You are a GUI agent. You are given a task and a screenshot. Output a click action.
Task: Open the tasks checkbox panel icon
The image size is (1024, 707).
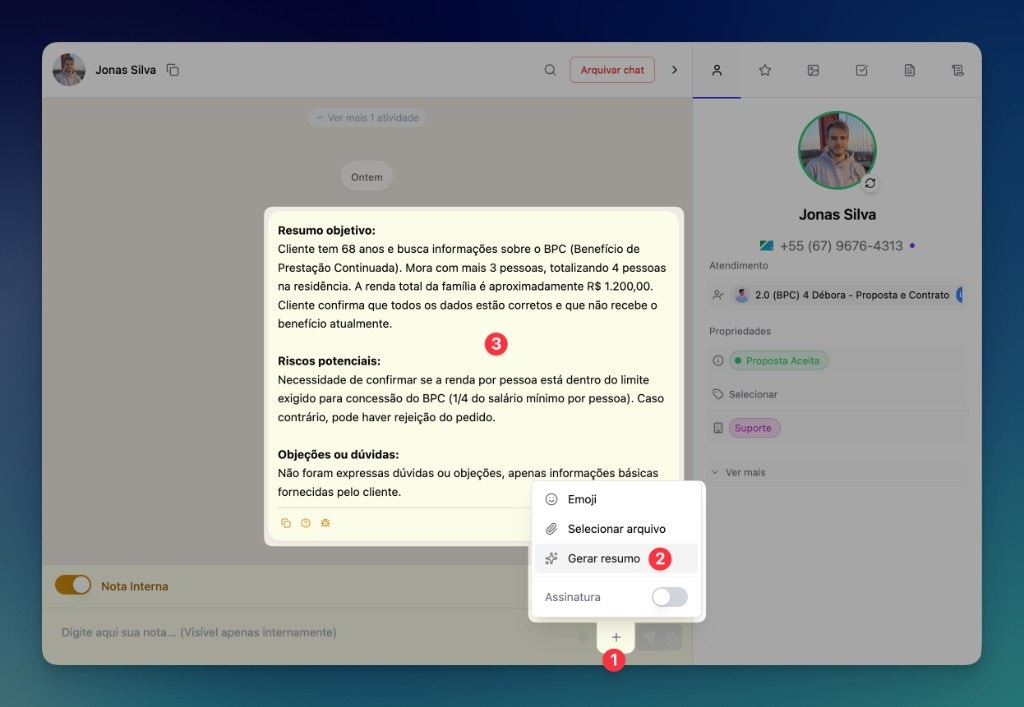point(861,70)
